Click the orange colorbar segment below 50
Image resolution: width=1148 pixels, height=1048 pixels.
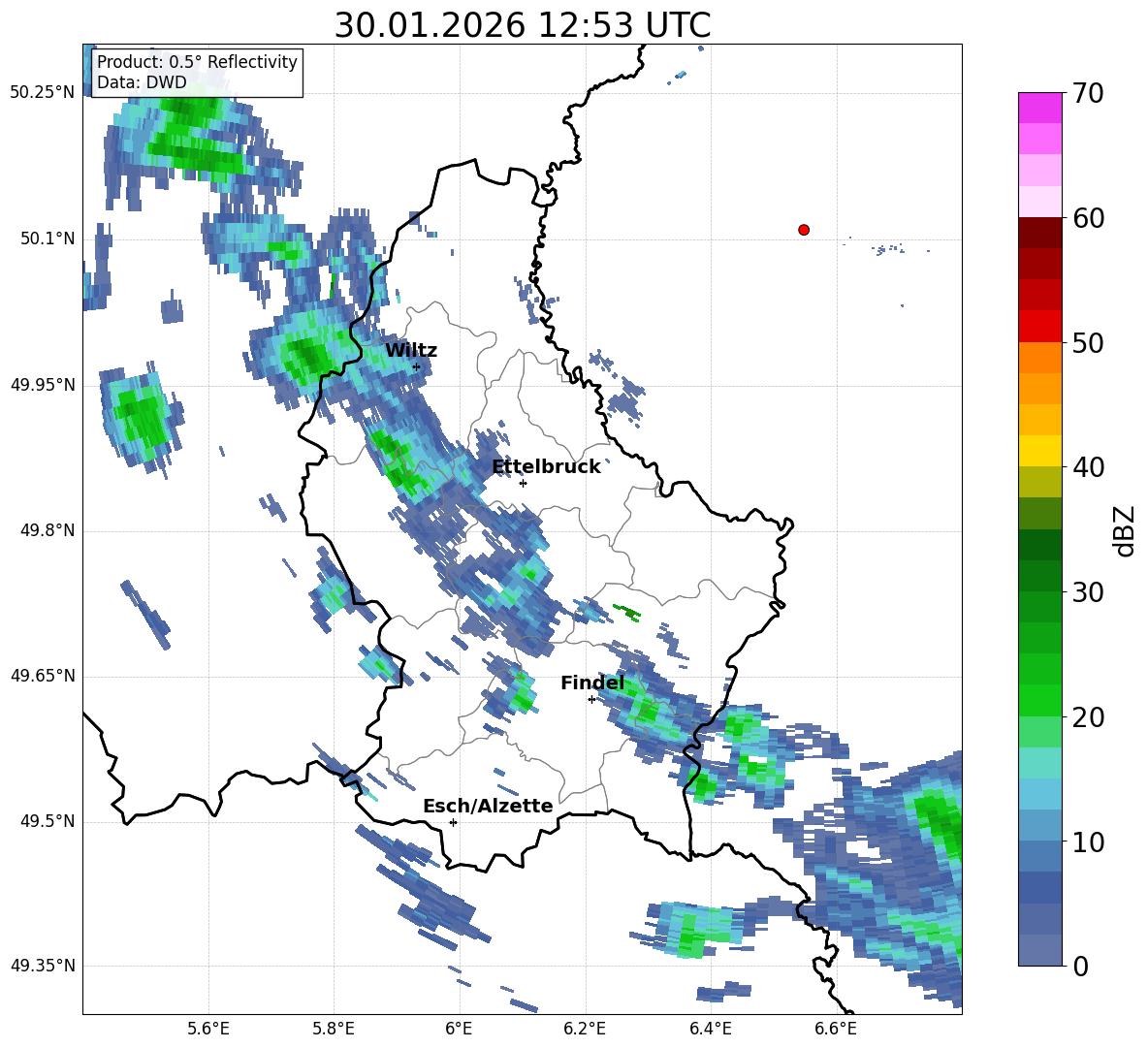click(x=1040, y=357)
